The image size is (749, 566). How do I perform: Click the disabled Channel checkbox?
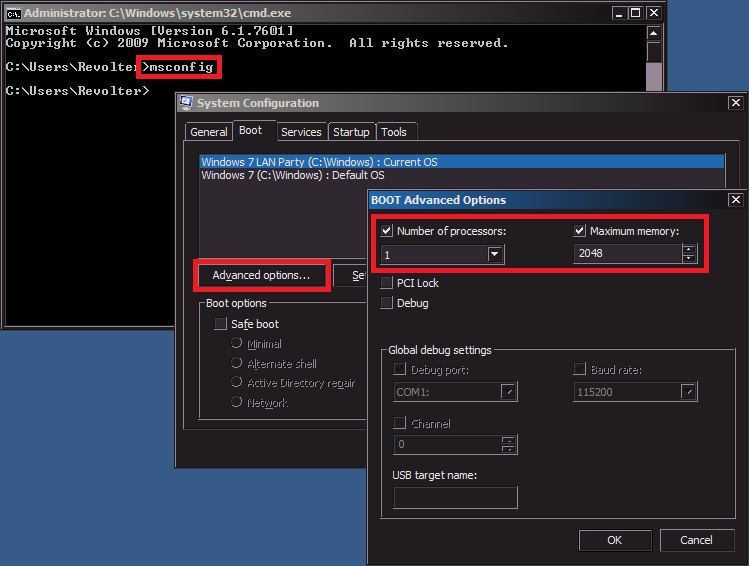[399, 423]
